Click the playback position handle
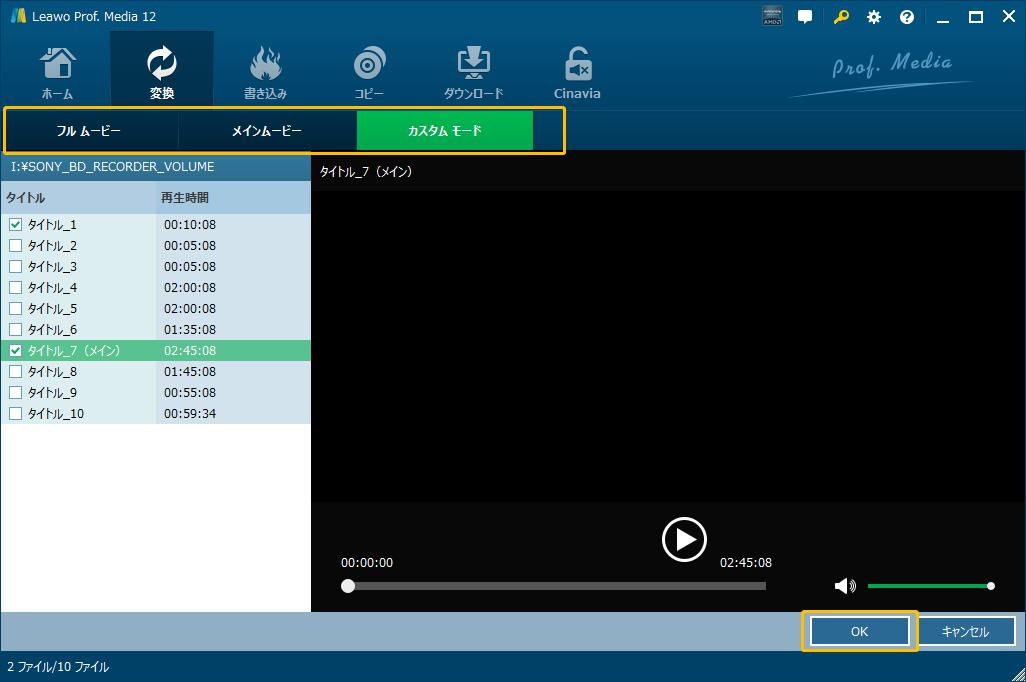Image resolution: width=1026 pixels, height=682 pixels. coord(348,586)
